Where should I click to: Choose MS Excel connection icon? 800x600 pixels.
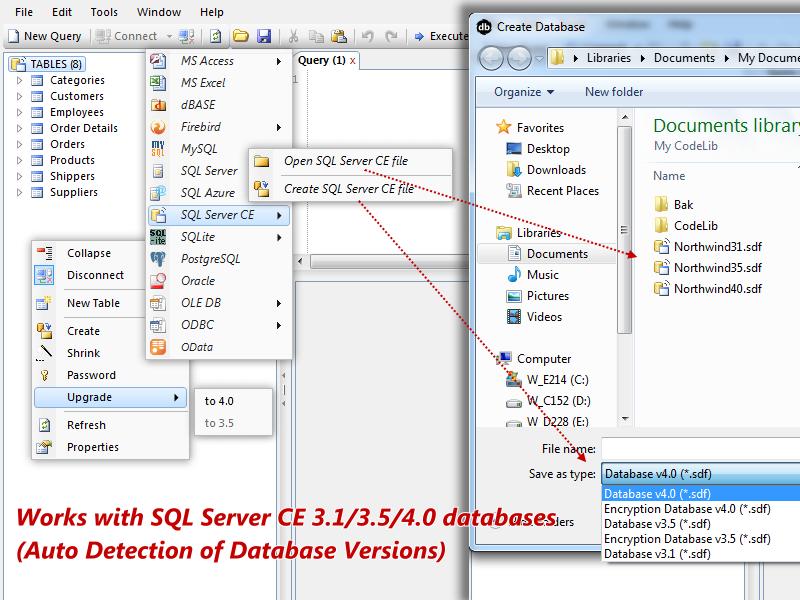[158, 83]
